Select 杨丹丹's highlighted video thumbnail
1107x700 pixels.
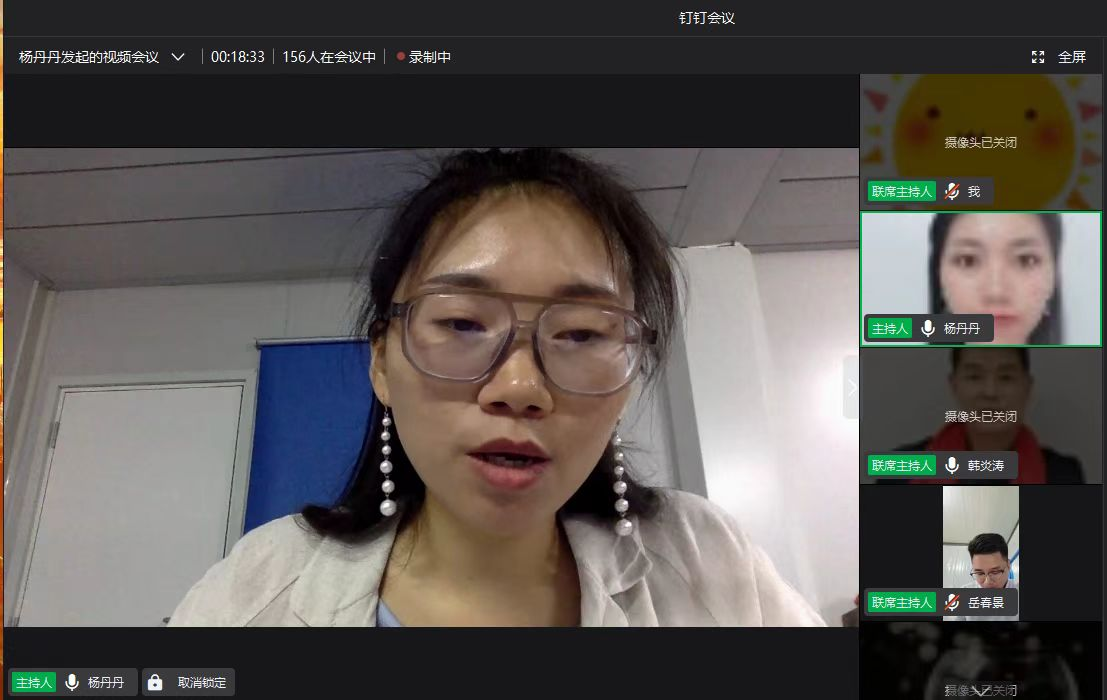point(980,270)
